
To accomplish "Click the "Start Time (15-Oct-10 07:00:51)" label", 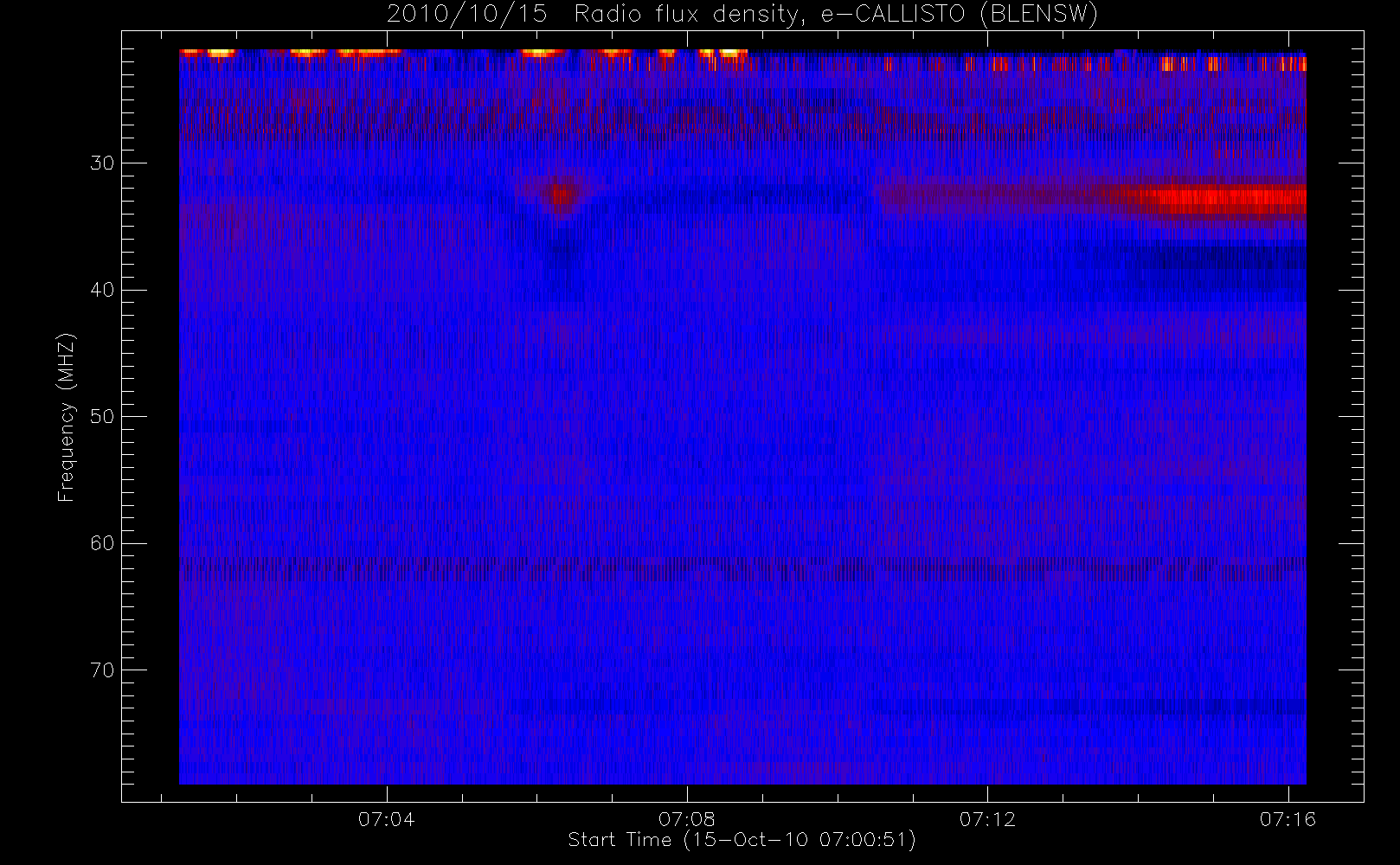I will click(742, 840).
